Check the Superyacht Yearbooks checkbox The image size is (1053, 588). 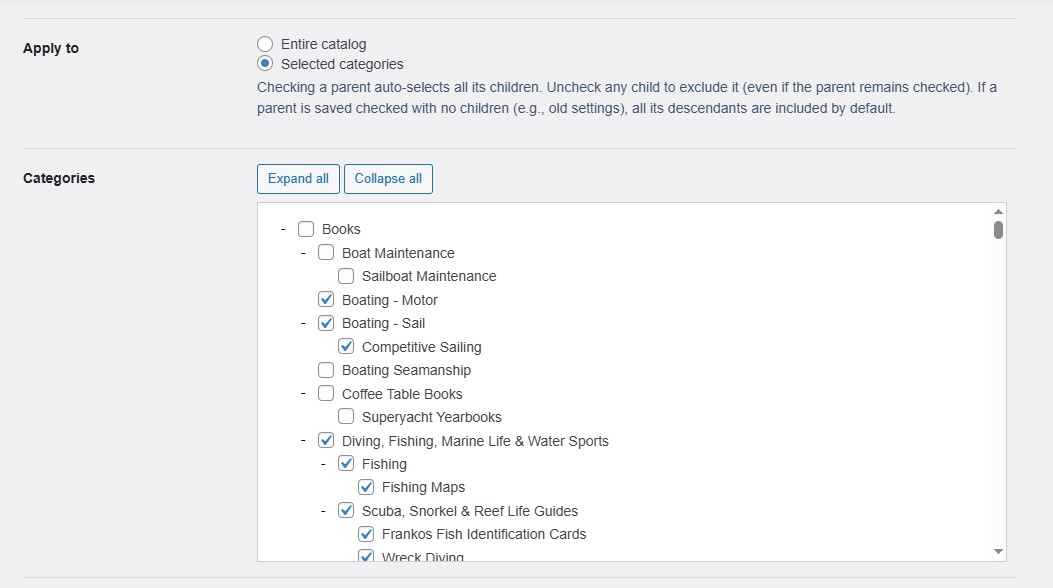[x=346, y=417]
